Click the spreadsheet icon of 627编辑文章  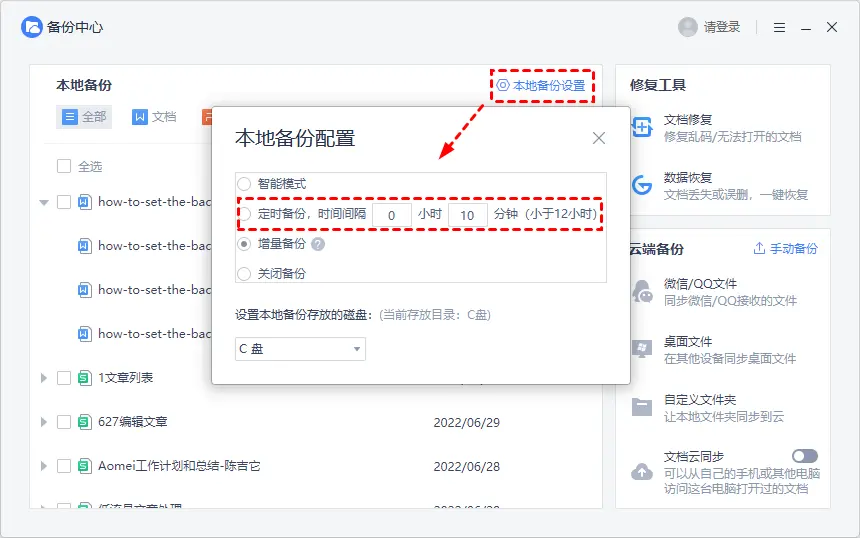[x=84, y=422]
